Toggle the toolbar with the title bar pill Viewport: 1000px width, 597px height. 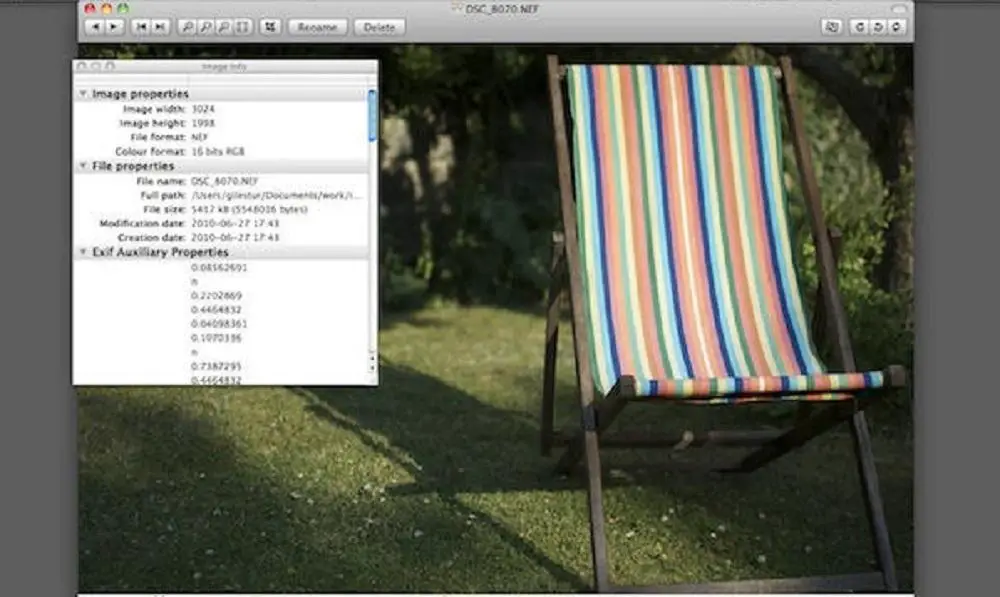900,8
